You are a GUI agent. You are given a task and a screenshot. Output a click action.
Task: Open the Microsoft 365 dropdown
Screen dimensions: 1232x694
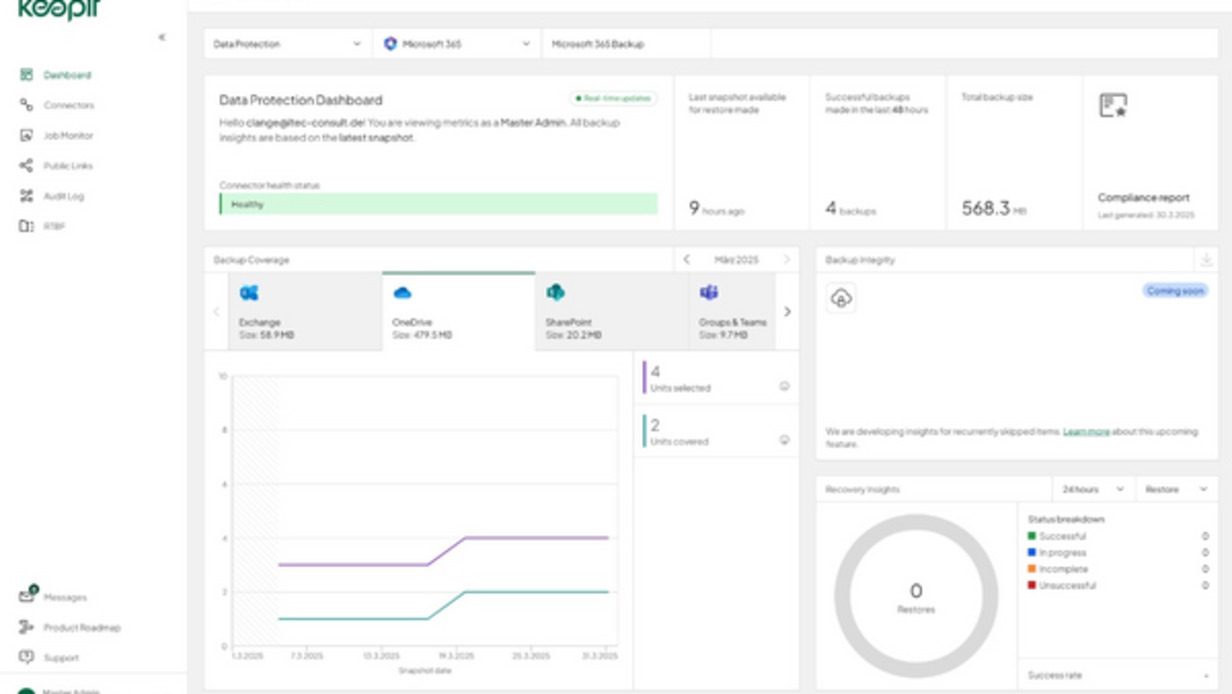(x=457, y=44)
